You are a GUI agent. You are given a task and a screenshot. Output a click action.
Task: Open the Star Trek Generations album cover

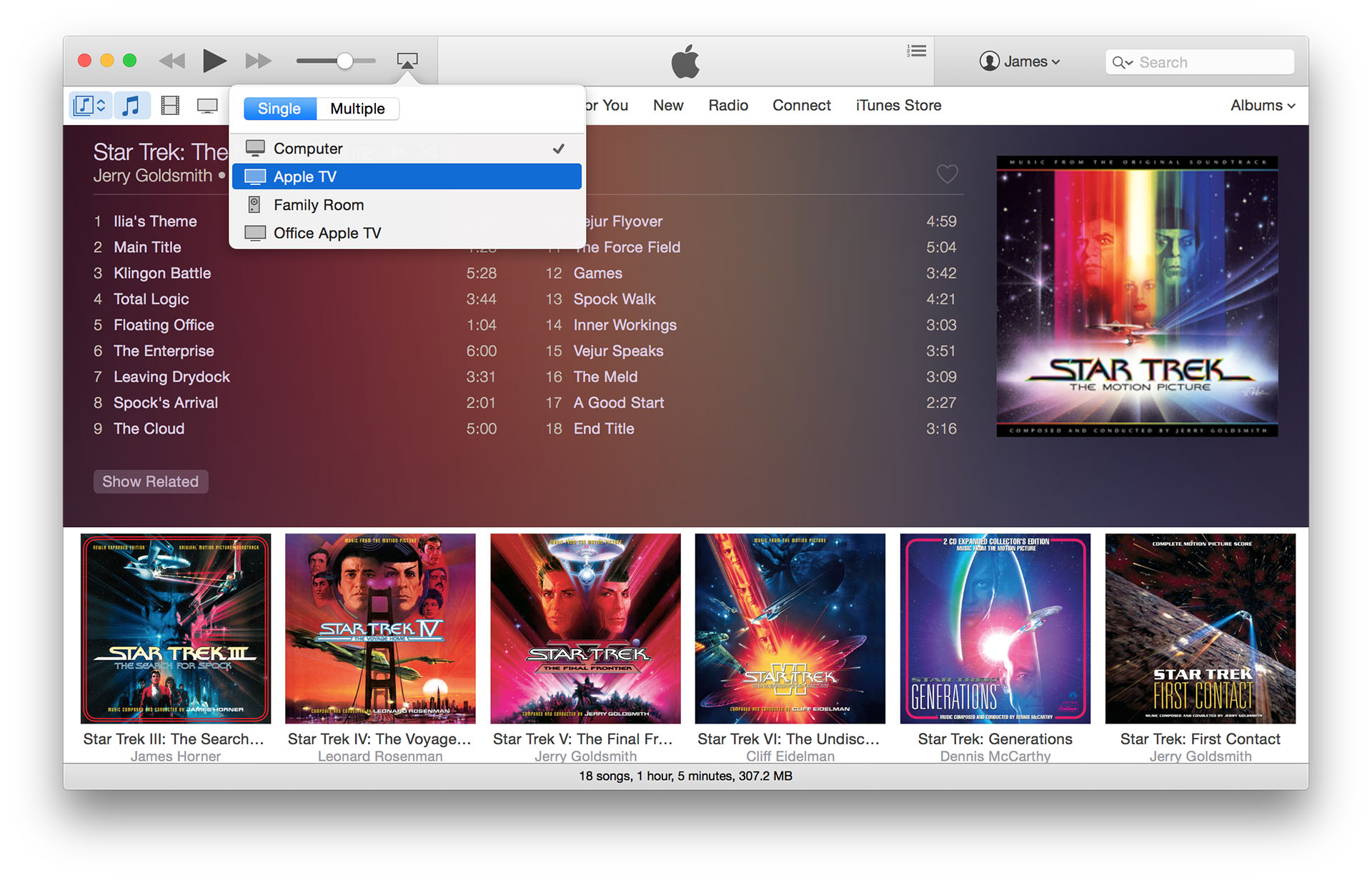pos(995,629)
